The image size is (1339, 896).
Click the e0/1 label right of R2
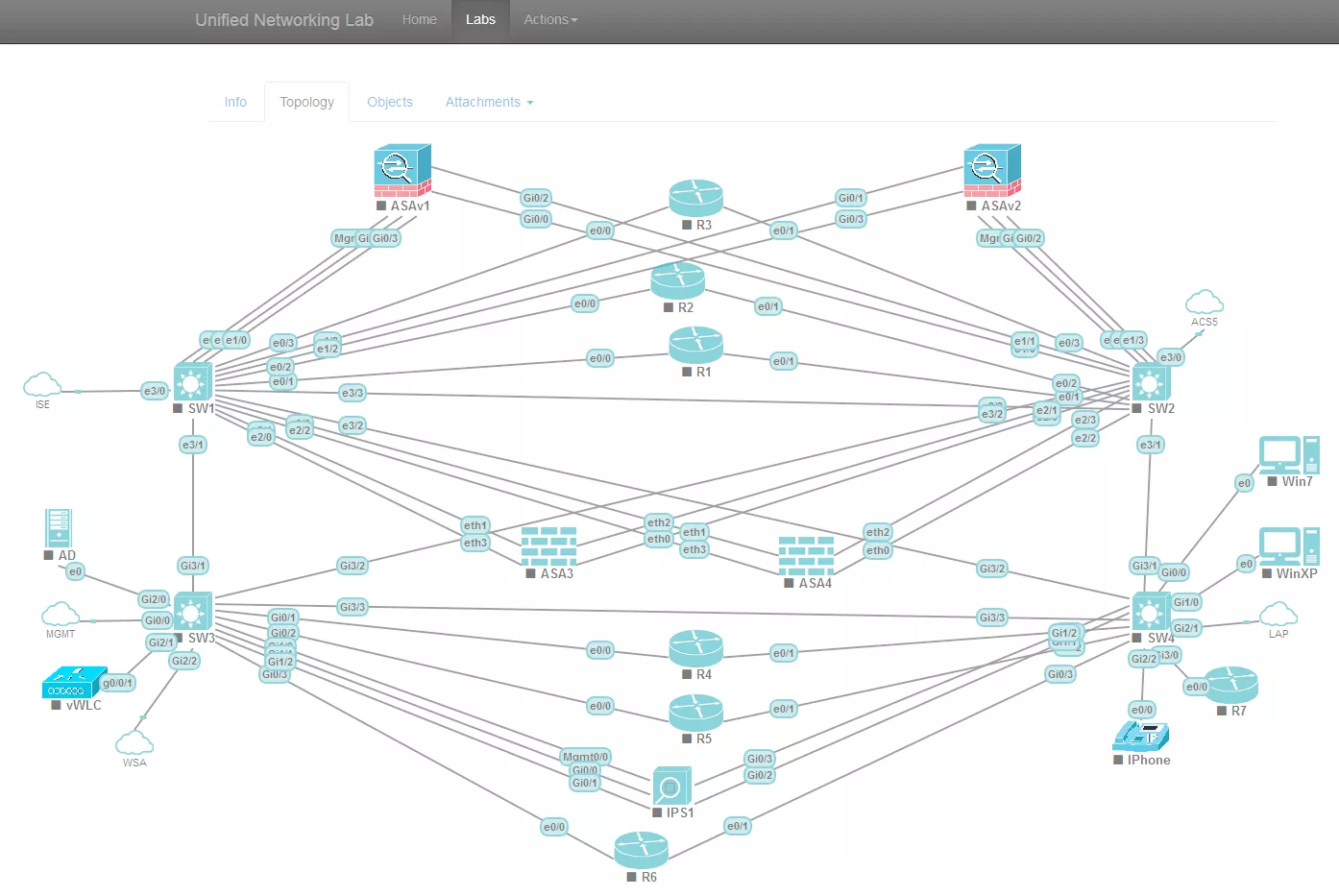click(768, 306)
